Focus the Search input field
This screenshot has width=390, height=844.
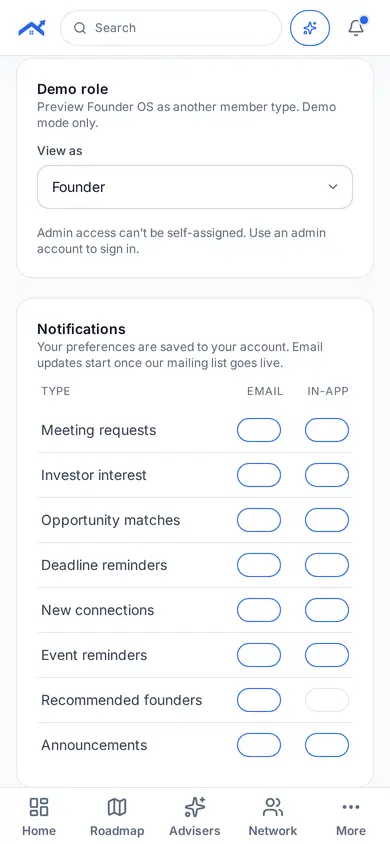[171, 28]
